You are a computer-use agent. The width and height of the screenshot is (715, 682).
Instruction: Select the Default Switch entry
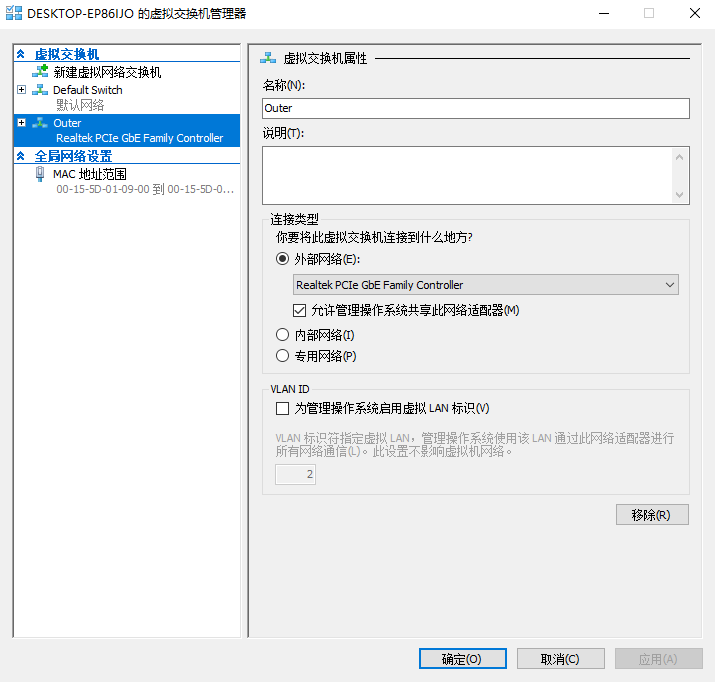[88, 90]
